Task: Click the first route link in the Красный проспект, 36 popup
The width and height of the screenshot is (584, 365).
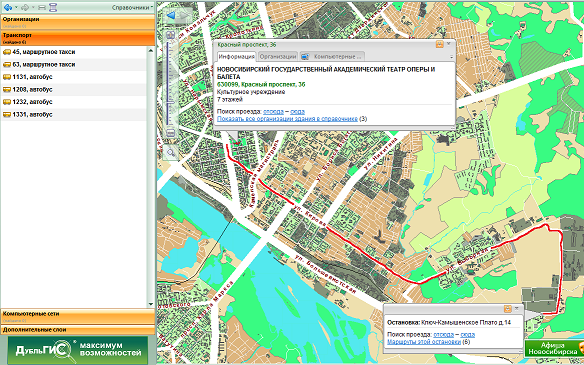Action: click(273, 111)
